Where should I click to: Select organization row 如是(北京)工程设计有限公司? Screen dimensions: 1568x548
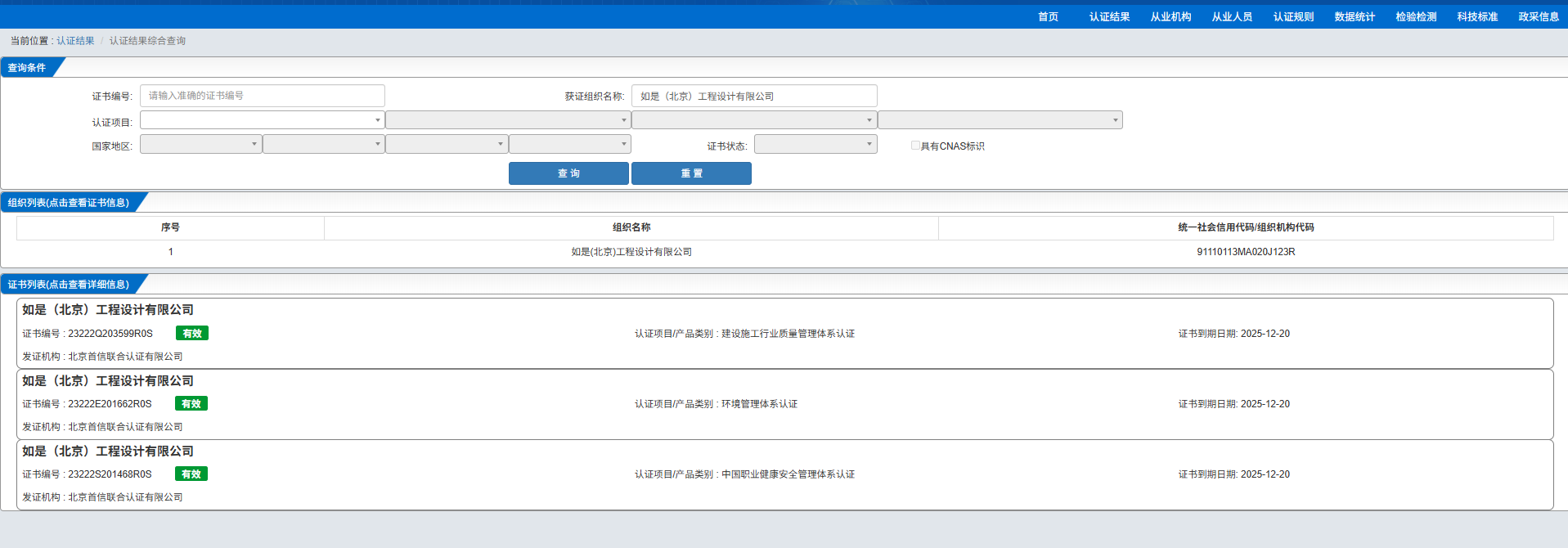(x=631, y=252)
